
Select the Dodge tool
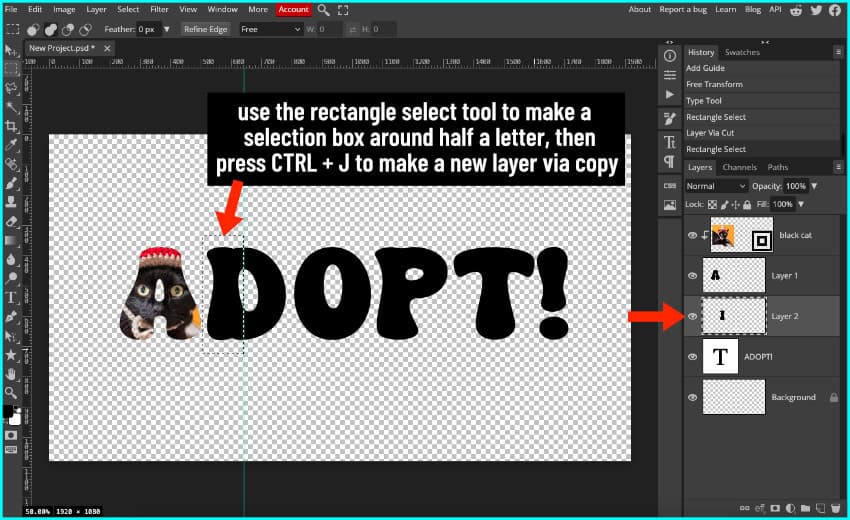(11, 278)
